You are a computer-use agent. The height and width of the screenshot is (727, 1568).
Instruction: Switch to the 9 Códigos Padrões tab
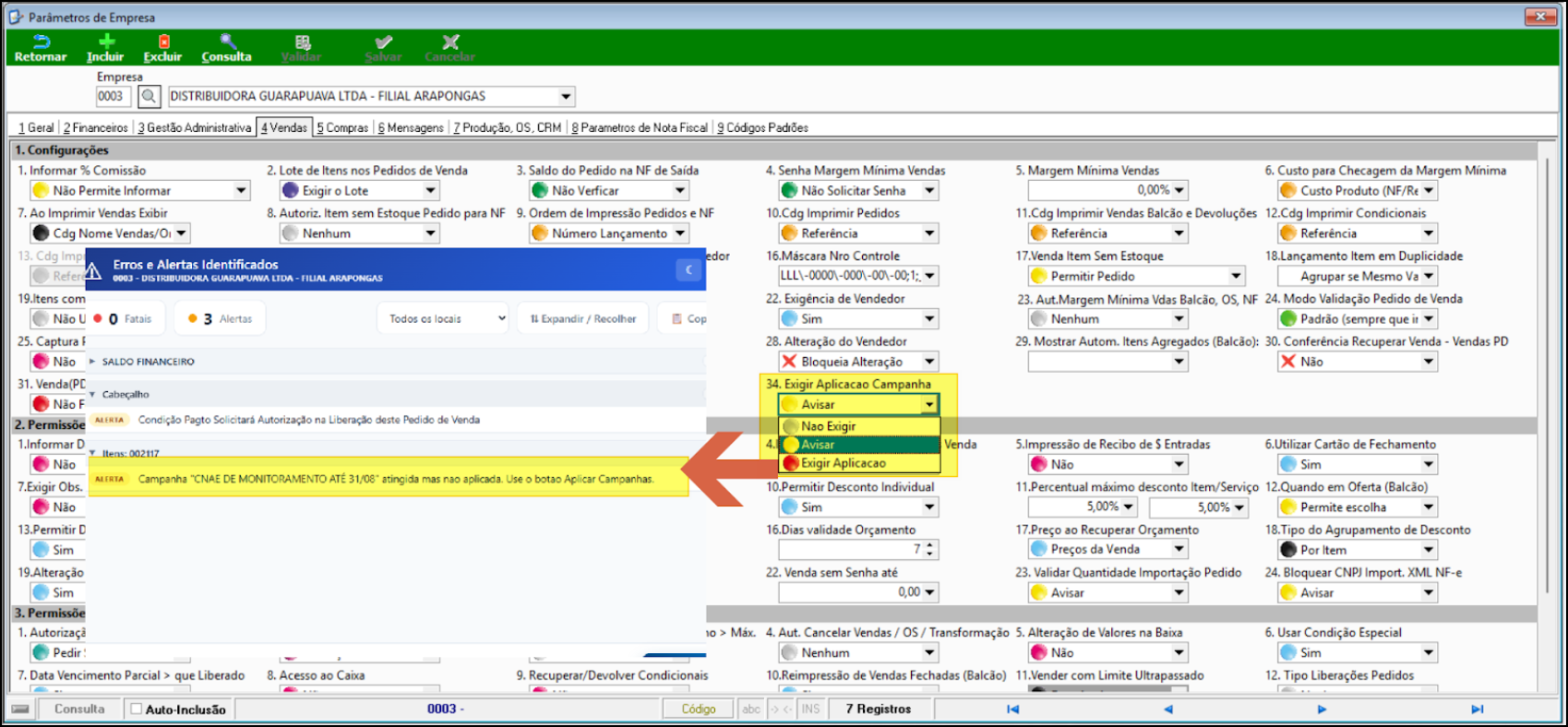[x=762, y=127]
